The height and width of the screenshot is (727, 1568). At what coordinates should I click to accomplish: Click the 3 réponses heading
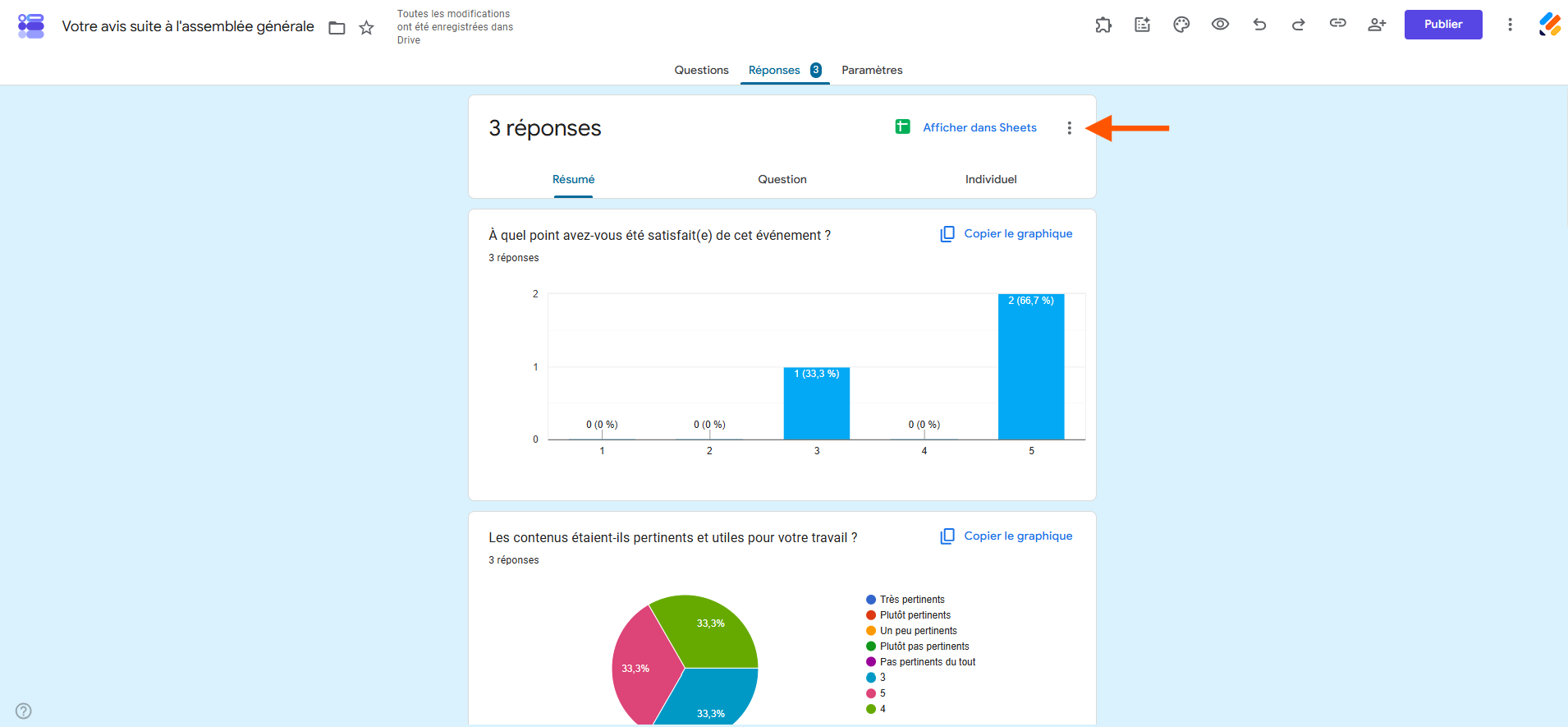coord(545,128)
